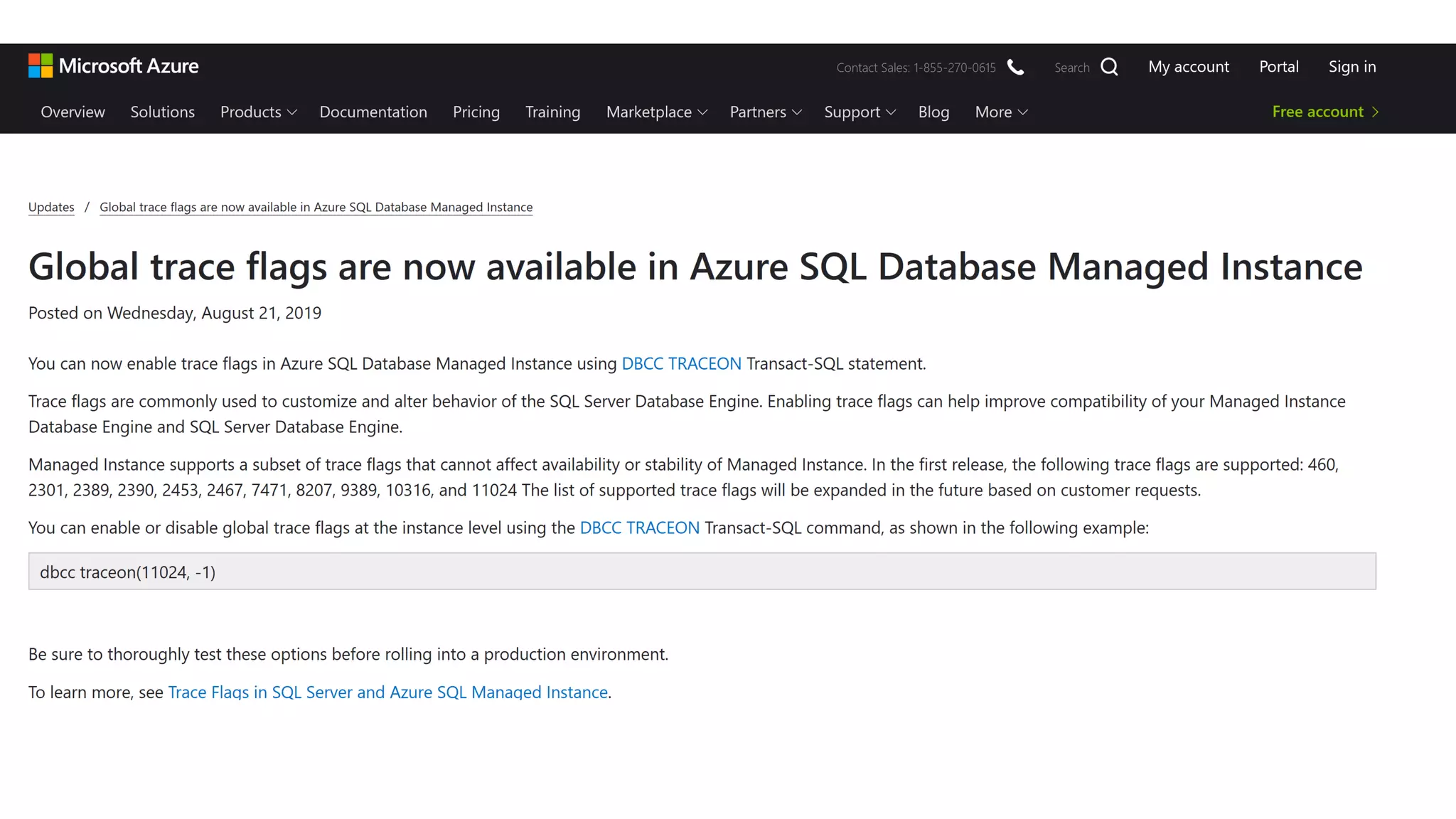1456x819 pixels.
Task: Expand the Partners dropdown menu
Action: click(x=766, y=112)
